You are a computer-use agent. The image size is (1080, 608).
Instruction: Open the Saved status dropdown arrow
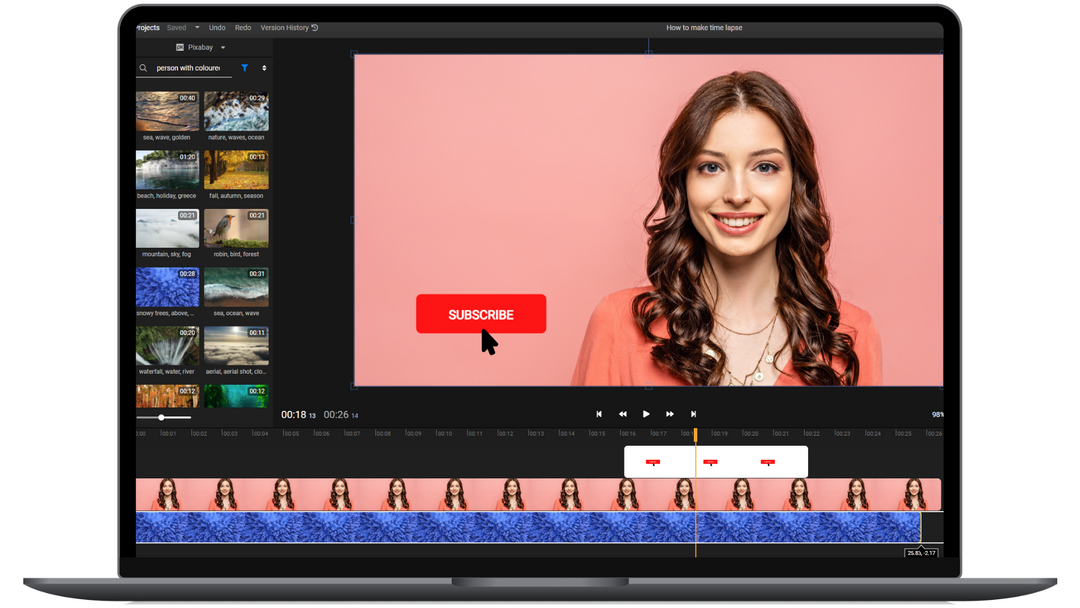tap(197, 28)
